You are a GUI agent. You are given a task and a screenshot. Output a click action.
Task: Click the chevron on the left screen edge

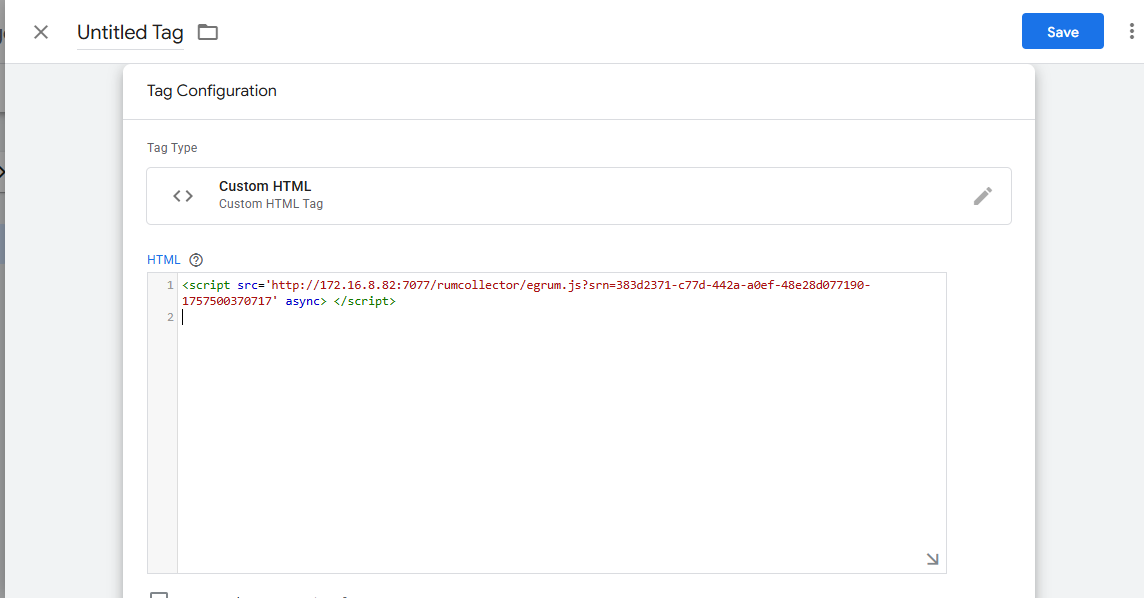pyautogui.click(x=4, y=170)
